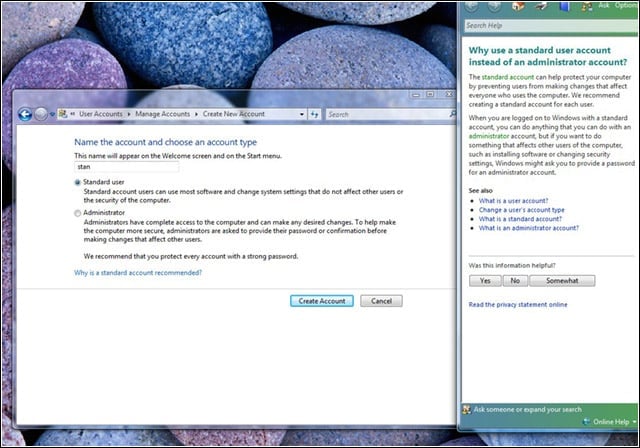This screenshot has height=448, width=640.
Task: Click the Print icon in Help toolbar
Action: coord(541,6)
